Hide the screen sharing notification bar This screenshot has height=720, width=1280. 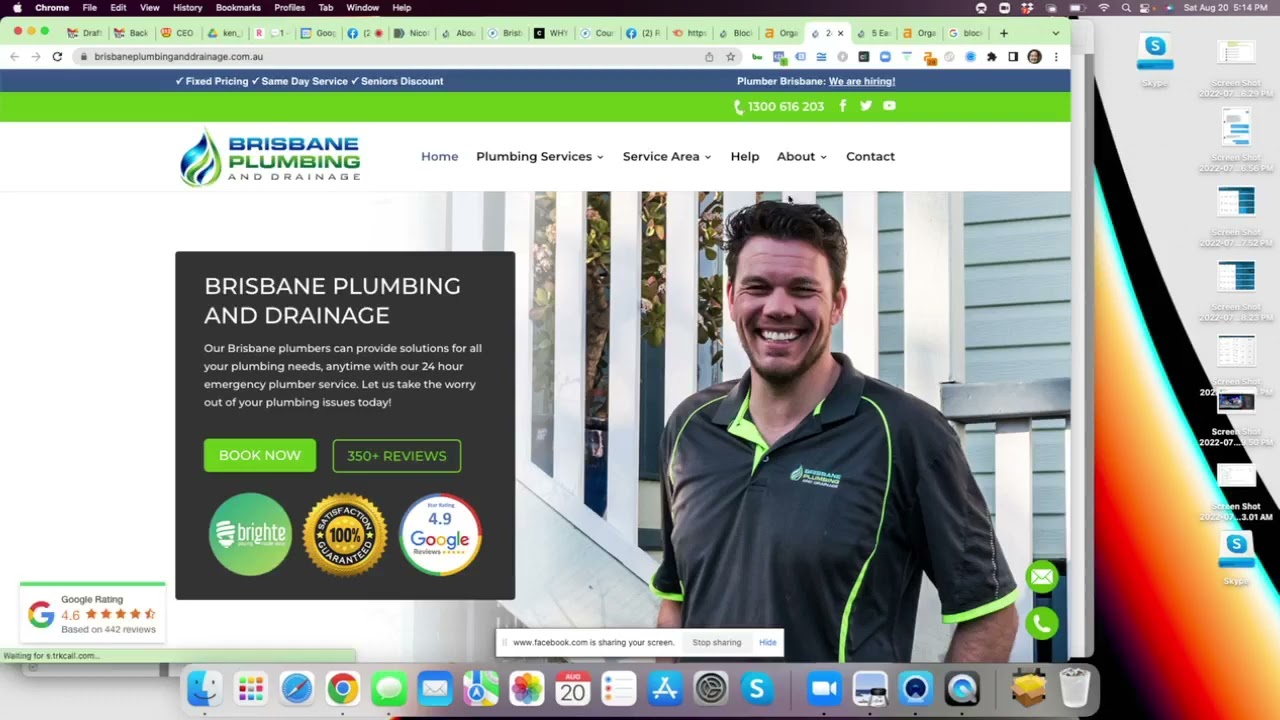[768, 643]
